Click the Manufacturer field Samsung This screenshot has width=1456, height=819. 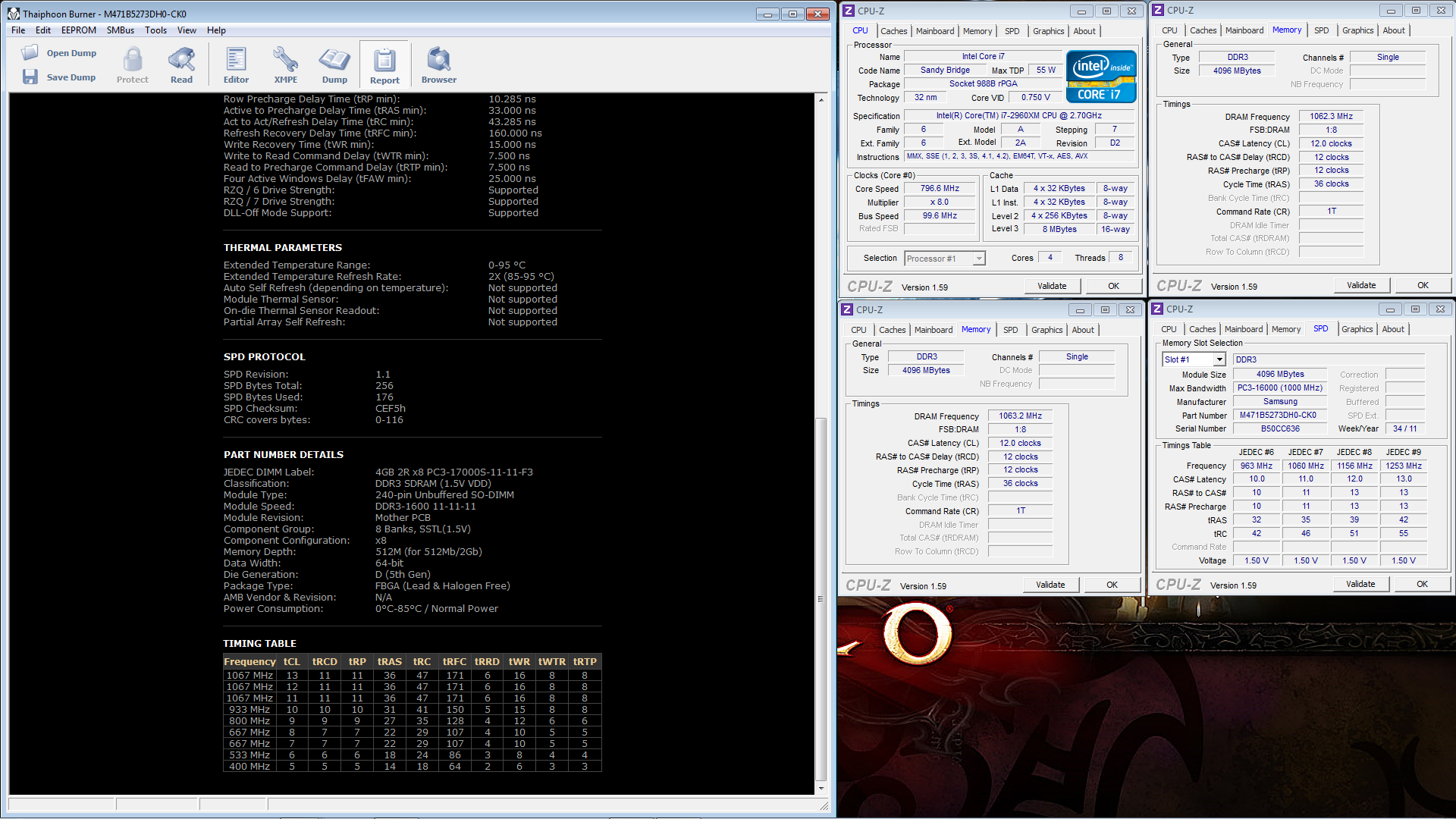(x=1280, y=401)
